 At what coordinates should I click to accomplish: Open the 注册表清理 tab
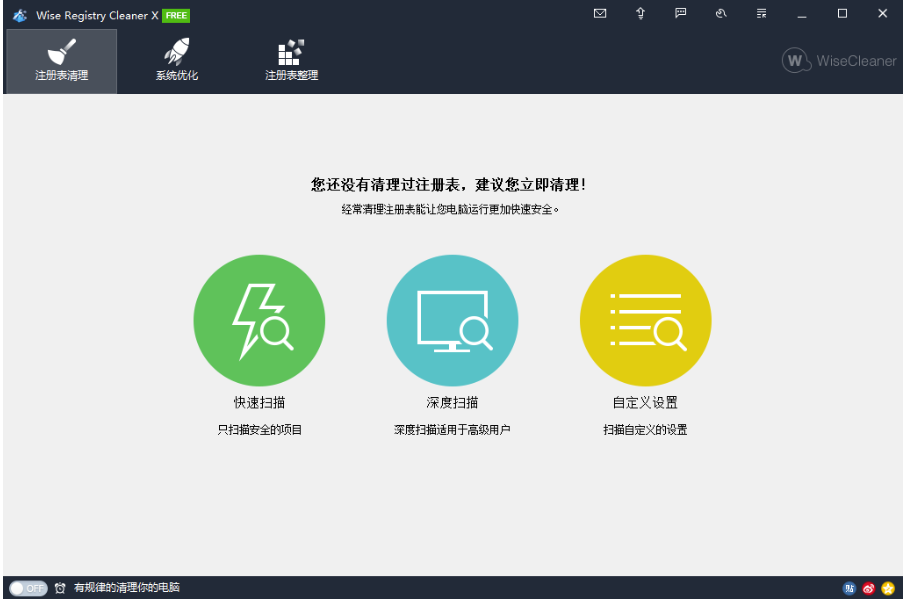point(61,61)
